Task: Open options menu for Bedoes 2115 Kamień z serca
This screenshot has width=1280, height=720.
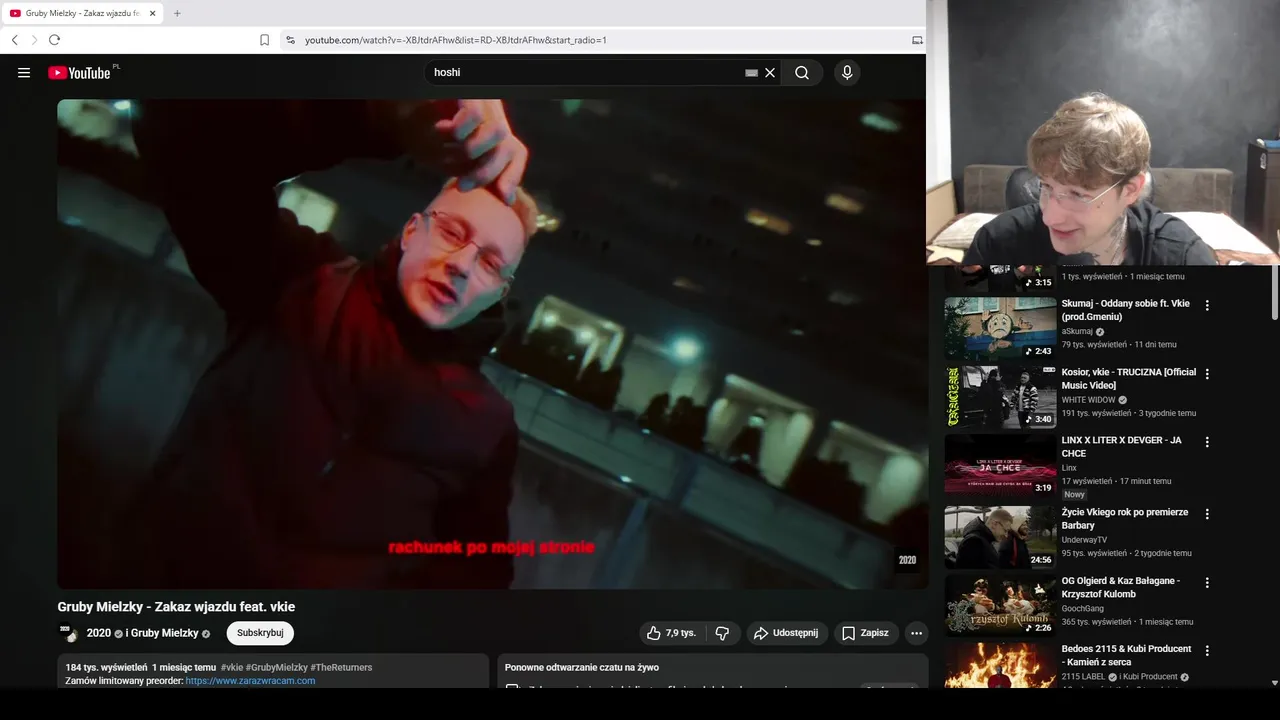Action: pos(1207,650)
